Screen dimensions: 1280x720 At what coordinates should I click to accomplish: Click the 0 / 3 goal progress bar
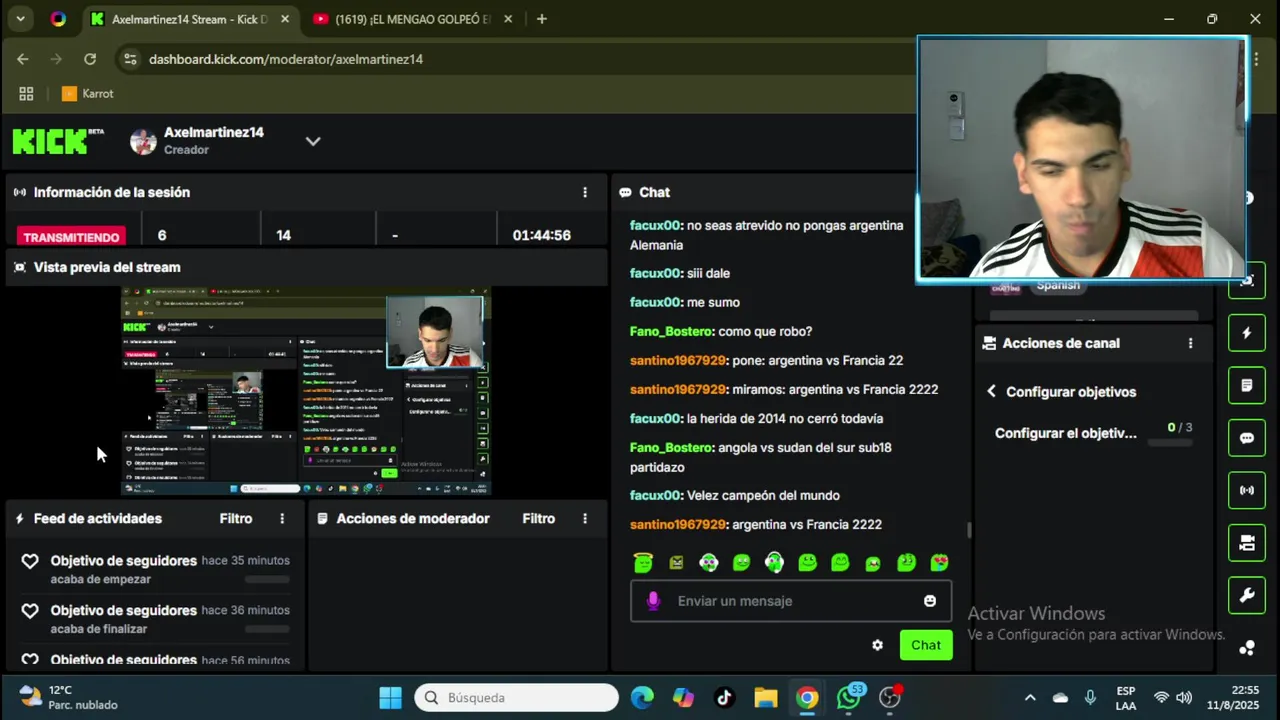coord(1170,441)
